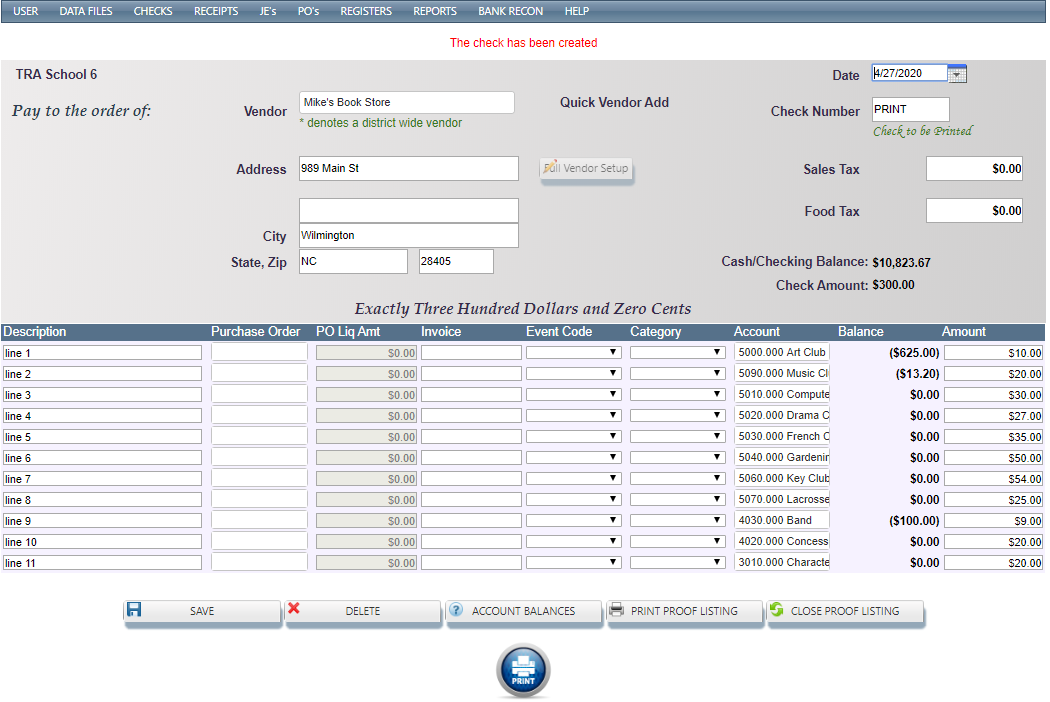Click the City field showing Wilmington
The height and width of the screenshot is (702, 1050).
(x=408, y=235)
